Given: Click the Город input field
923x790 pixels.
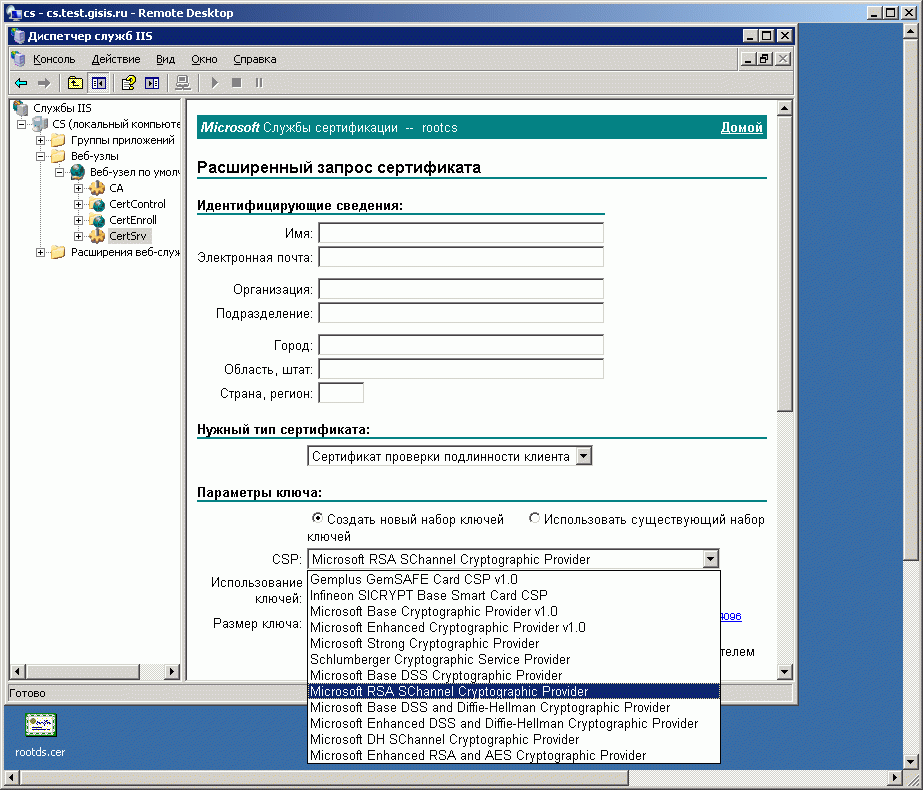Looking at the screenshot, I should [461, 345].
